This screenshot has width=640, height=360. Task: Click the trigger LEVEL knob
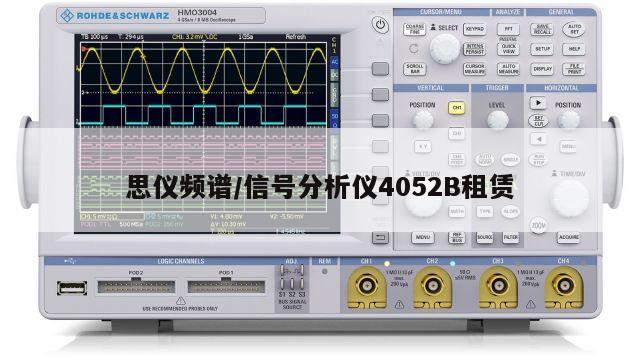point(498,120)
